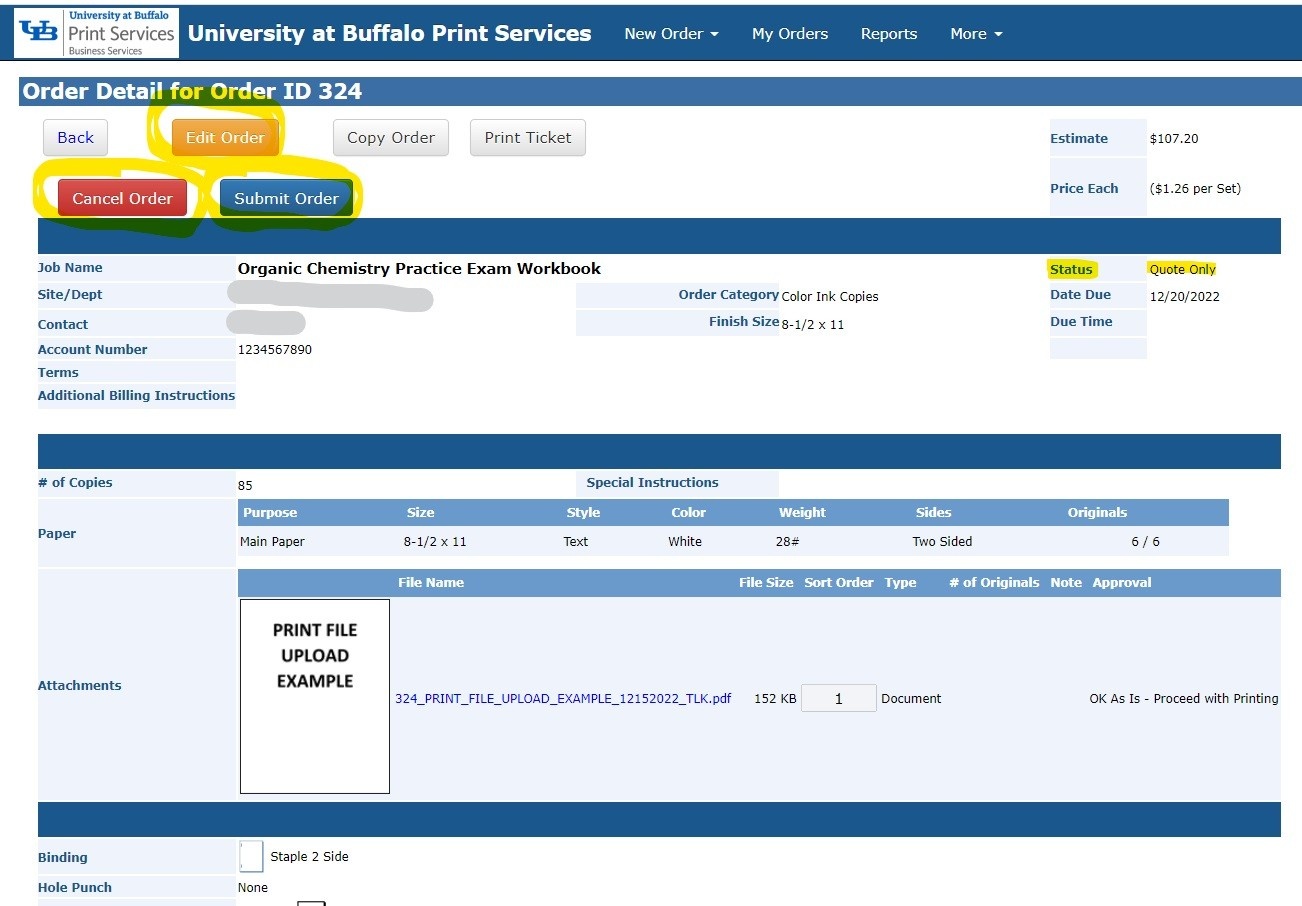Click the Date Due value 12/20/2022
Screen dimensions: 1302x906
[1184, 295]
